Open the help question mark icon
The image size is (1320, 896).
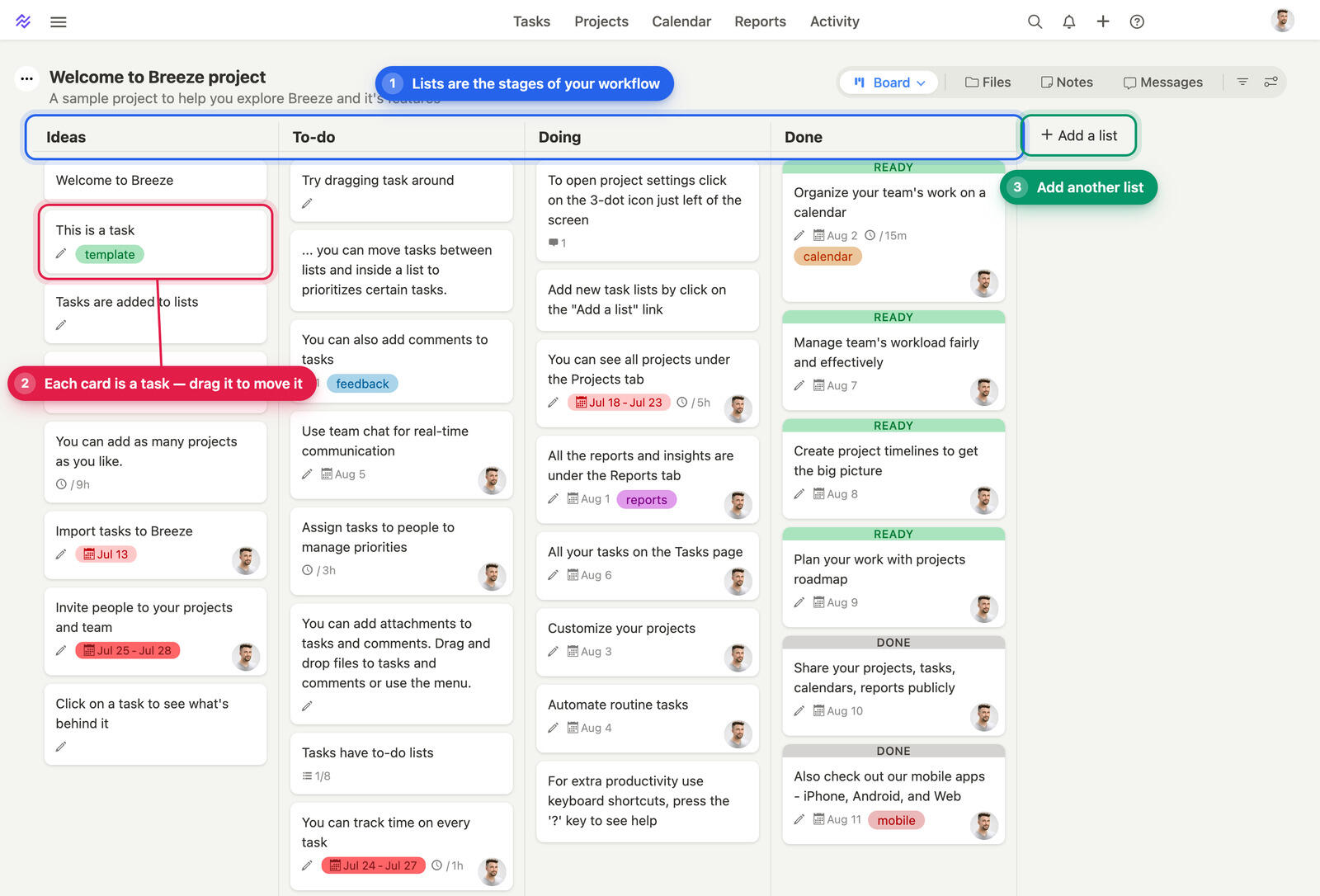(1137, 21)
